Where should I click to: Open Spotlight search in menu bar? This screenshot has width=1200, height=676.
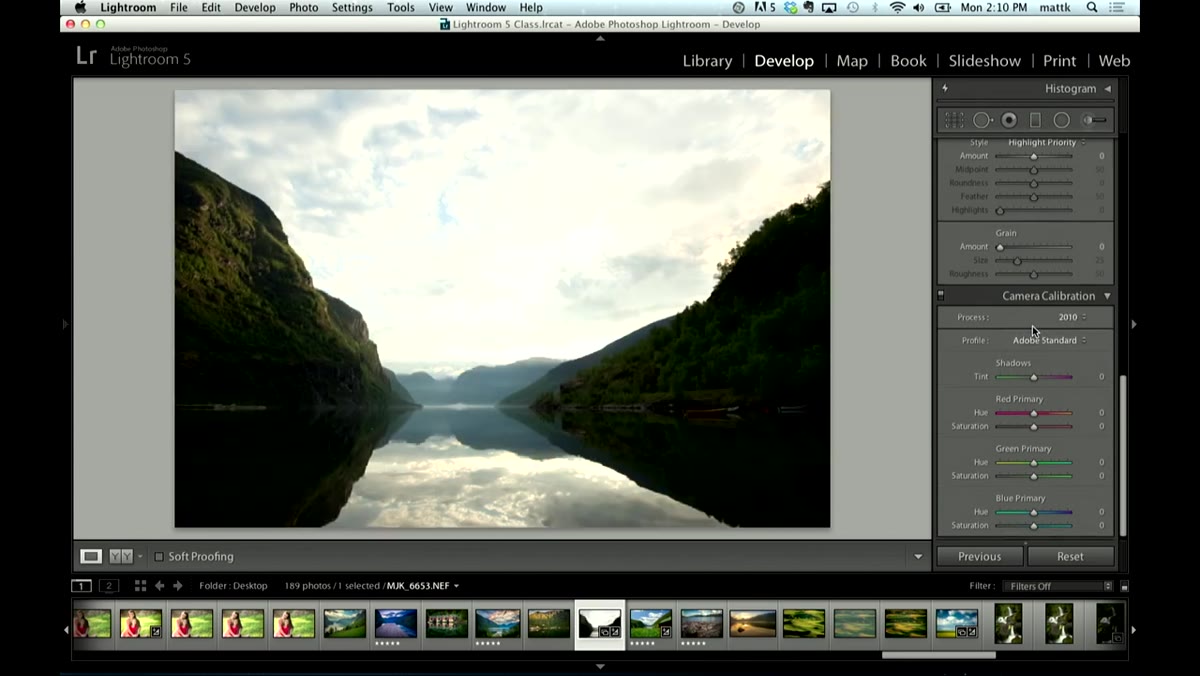pyautogui.click(x=1092, y=7)
